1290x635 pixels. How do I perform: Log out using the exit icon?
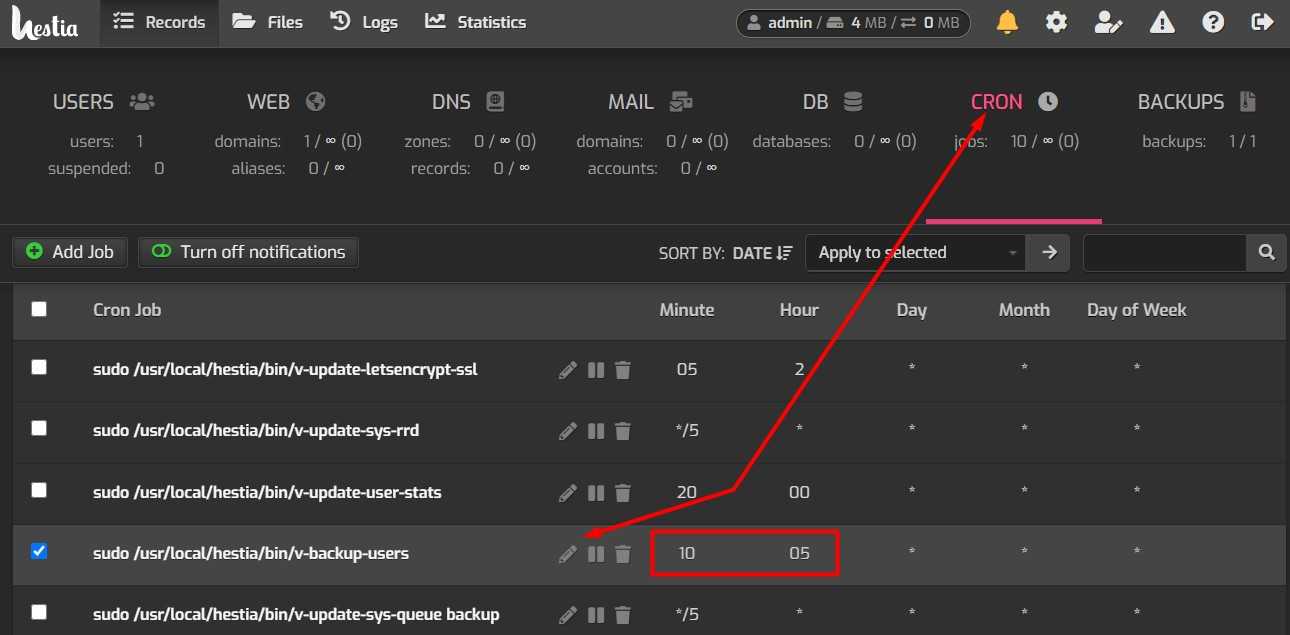[x=1264, y=22]
